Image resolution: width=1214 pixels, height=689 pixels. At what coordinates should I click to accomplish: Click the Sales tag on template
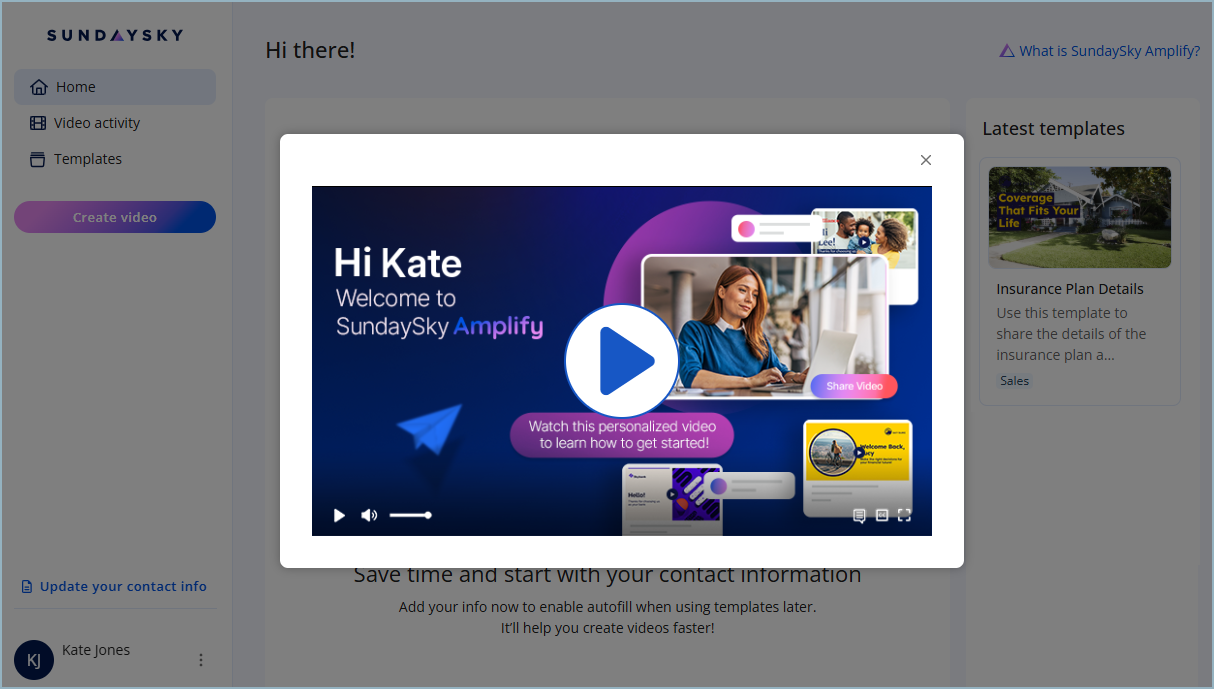pyautogui.click(x=1014, y=381)
